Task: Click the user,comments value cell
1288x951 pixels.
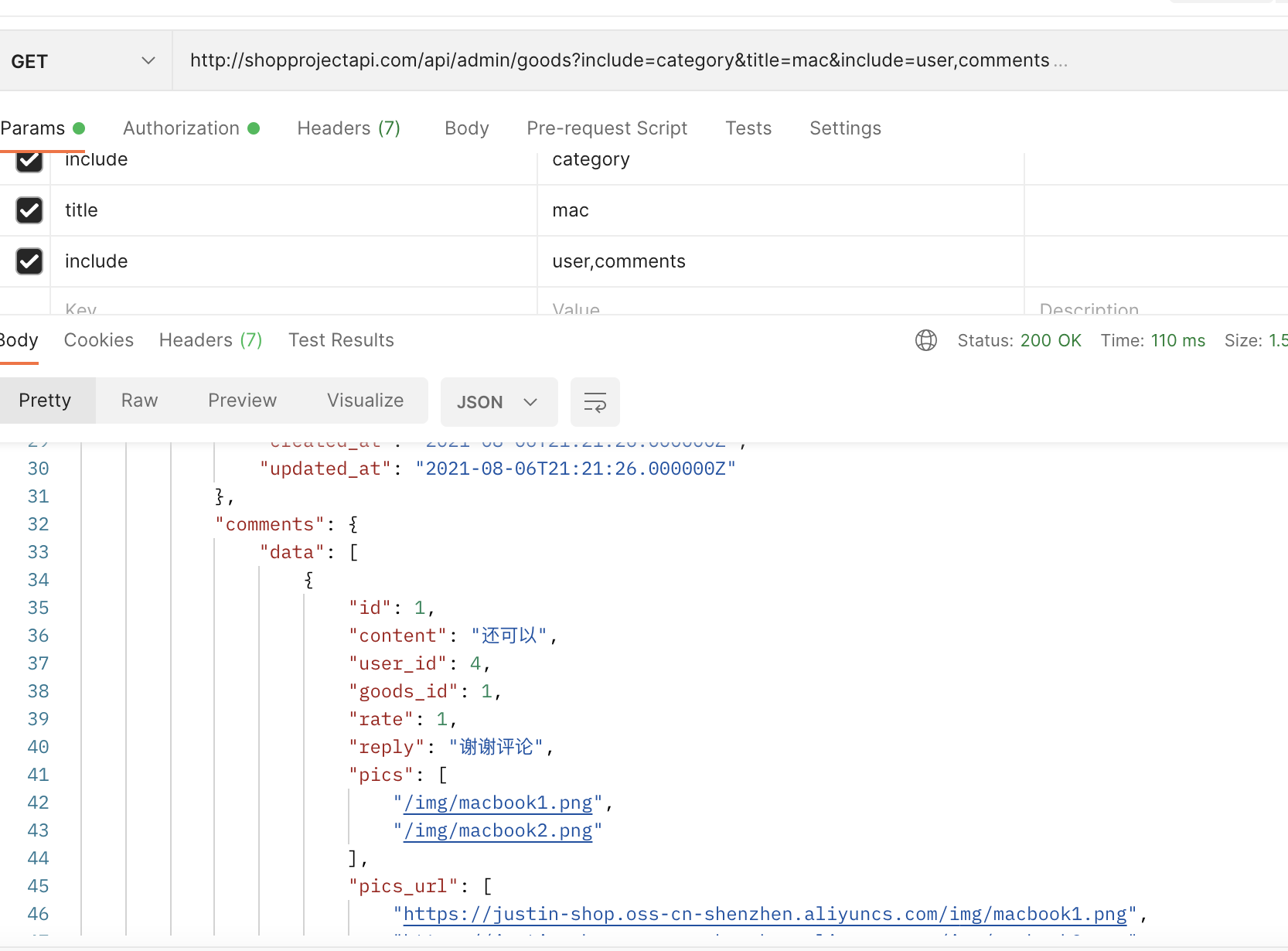Action: point(781,261)
